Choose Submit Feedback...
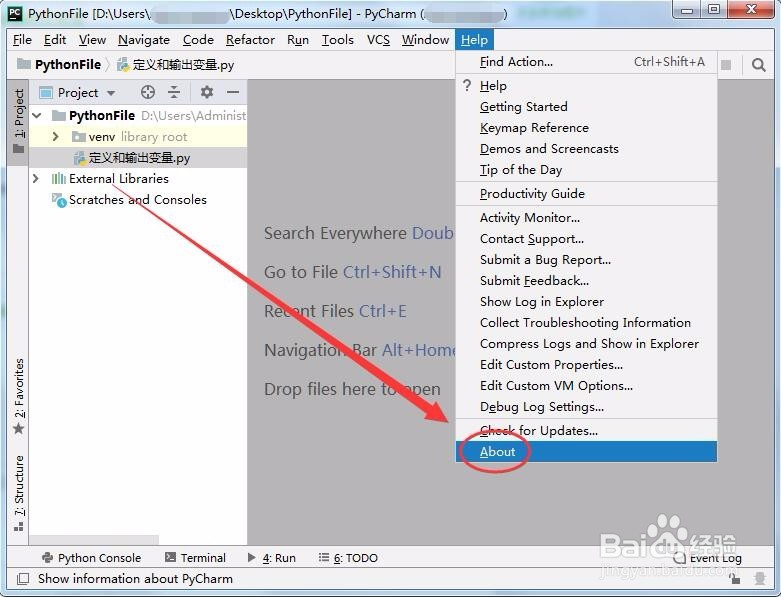The image size is (781, 597). click(586, 280)
